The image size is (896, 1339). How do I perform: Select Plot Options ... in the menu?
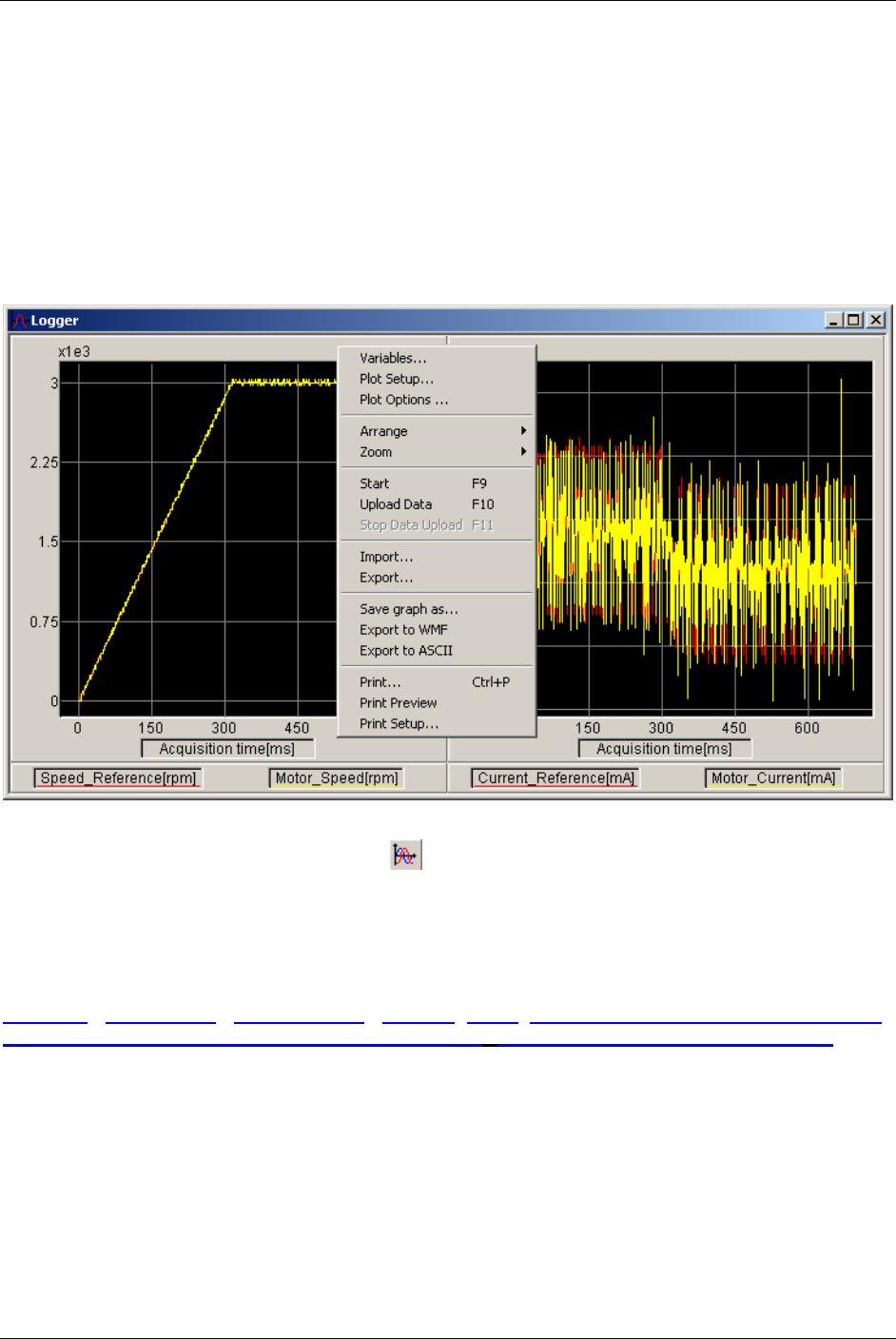pyautogui.click(x=403, y=400)
